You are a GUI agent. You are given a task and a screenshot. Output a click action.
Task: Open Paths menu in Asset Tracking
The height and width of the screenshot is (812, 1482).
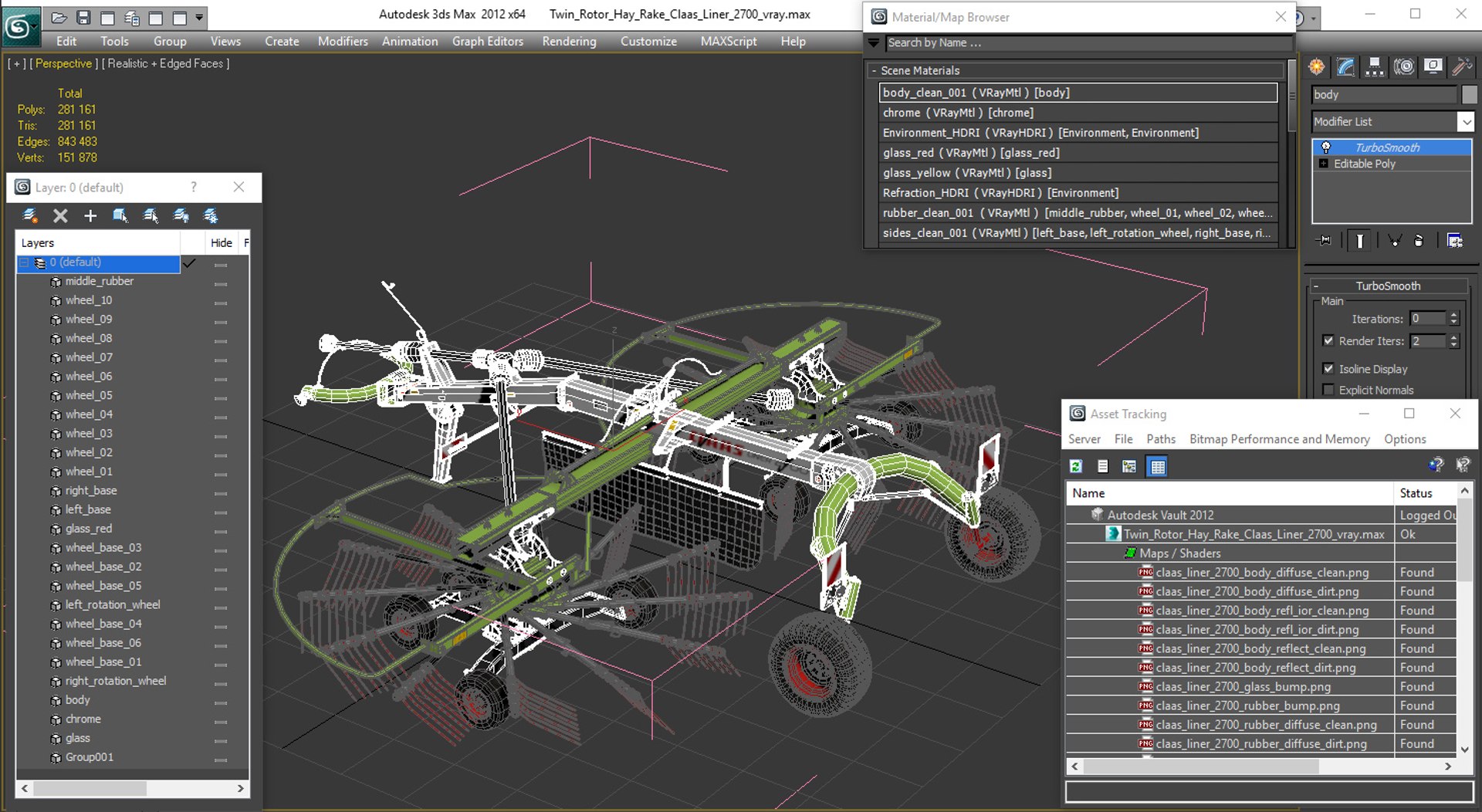pos(1161,439)
